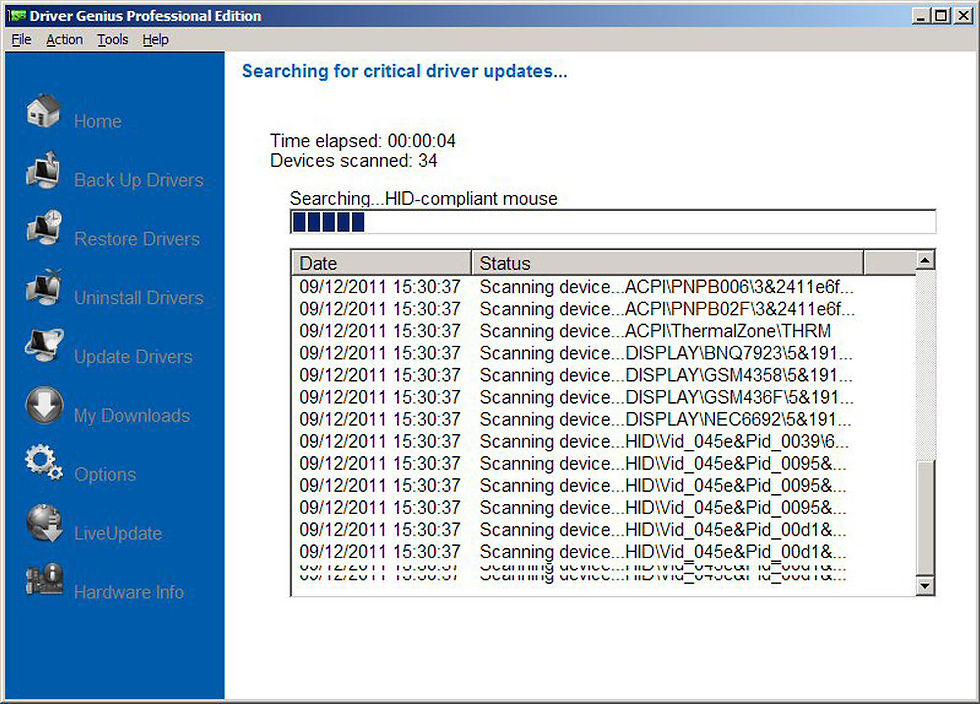
Task: Click the Home house icon
Action: coord(44,111)
